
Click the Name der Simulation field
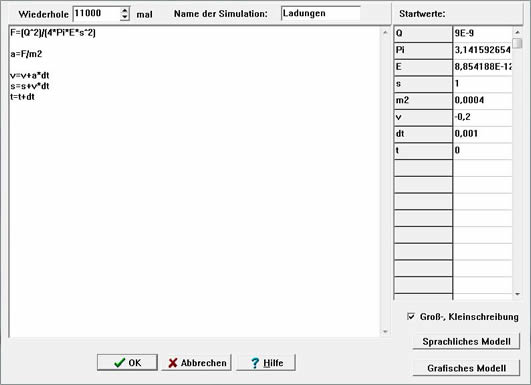pyautogui.click(x=320, y=14)
